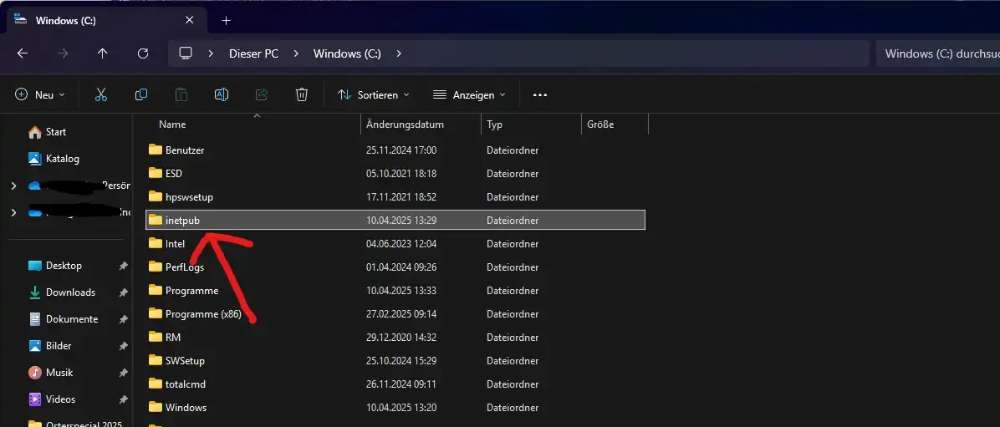The height and width of the screenshot is (427, 1000).
Task: Click the date 29.12.2020 14:32 of RM
Action: (x=401, y=337)
